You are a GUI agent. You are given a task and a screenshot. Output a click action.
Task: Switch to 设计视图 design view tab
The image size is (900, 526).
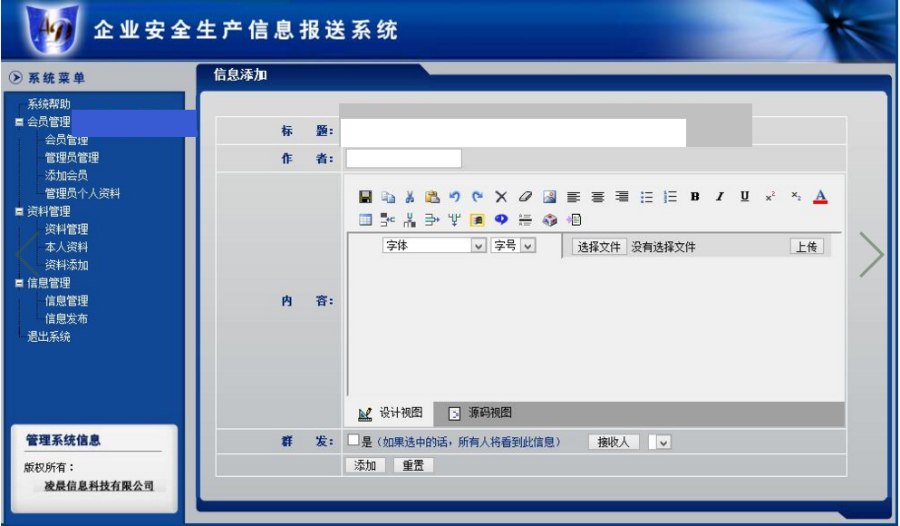pyautogui.click(x=390, y=413)
